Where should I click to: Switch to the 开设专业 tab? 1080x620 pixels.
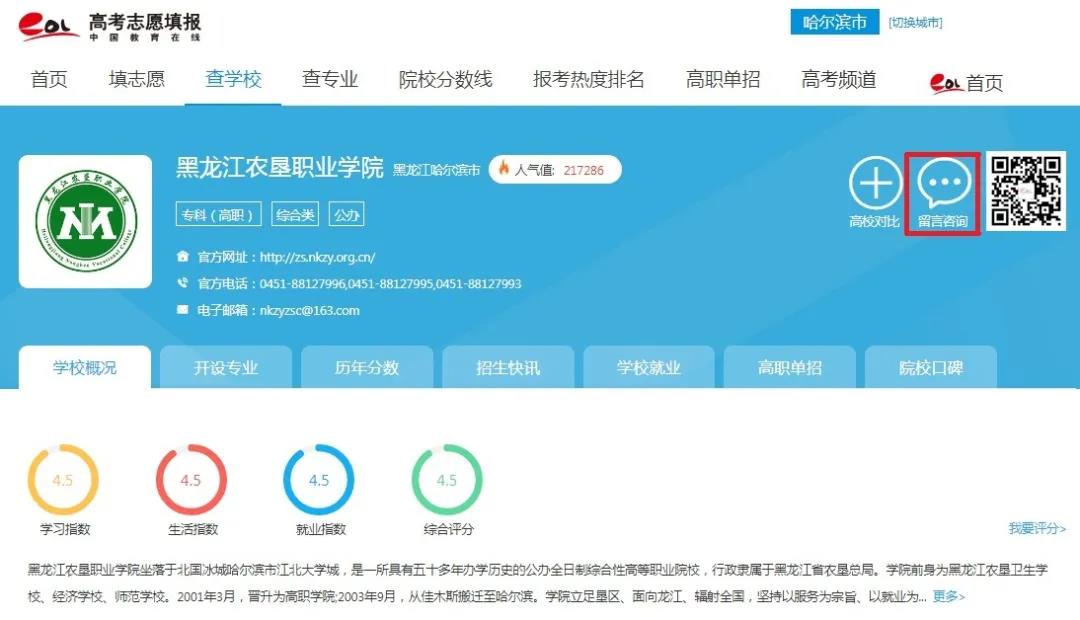coord(226,367)
